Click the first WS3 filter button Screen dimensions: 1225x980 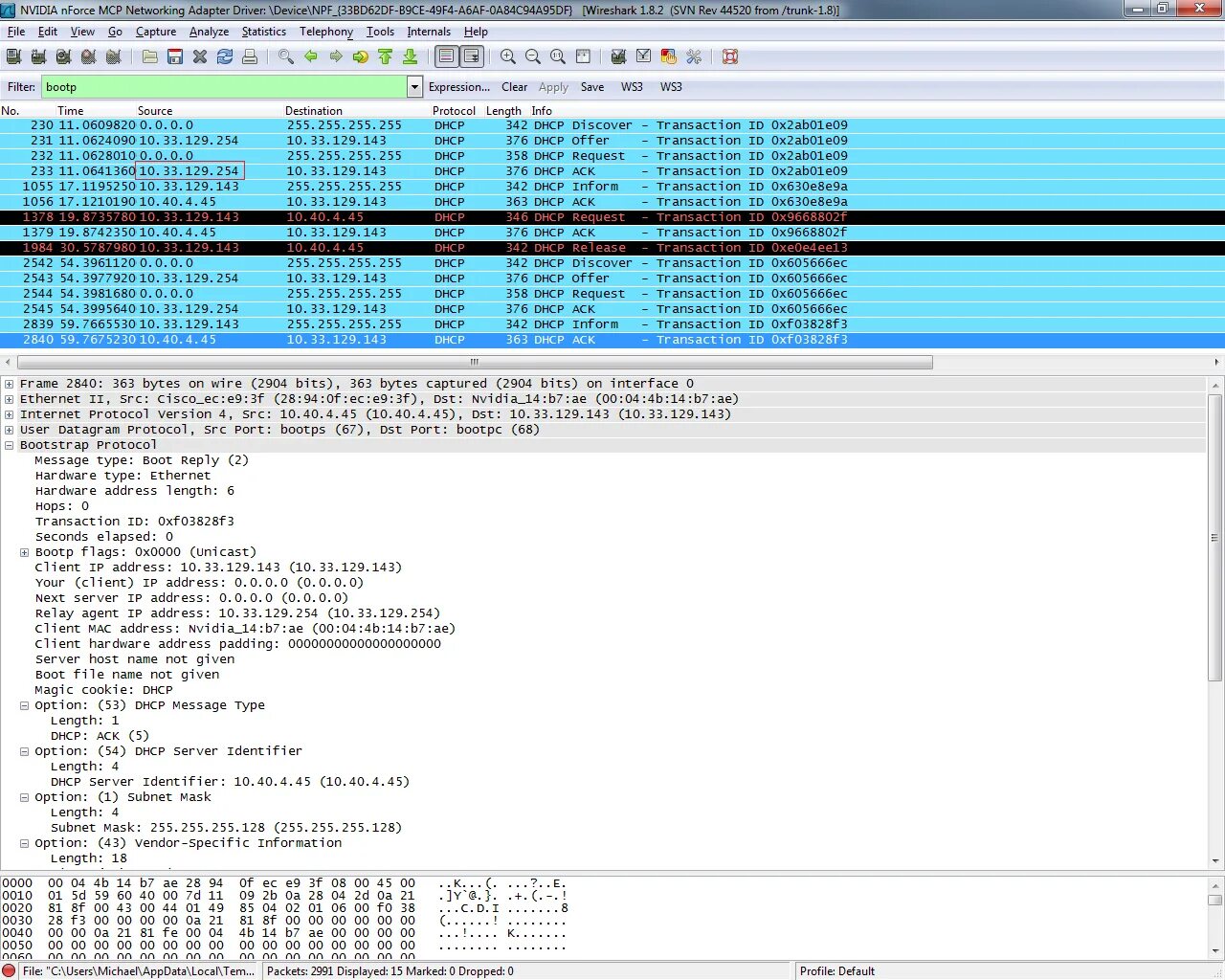(x=632, y=87)
